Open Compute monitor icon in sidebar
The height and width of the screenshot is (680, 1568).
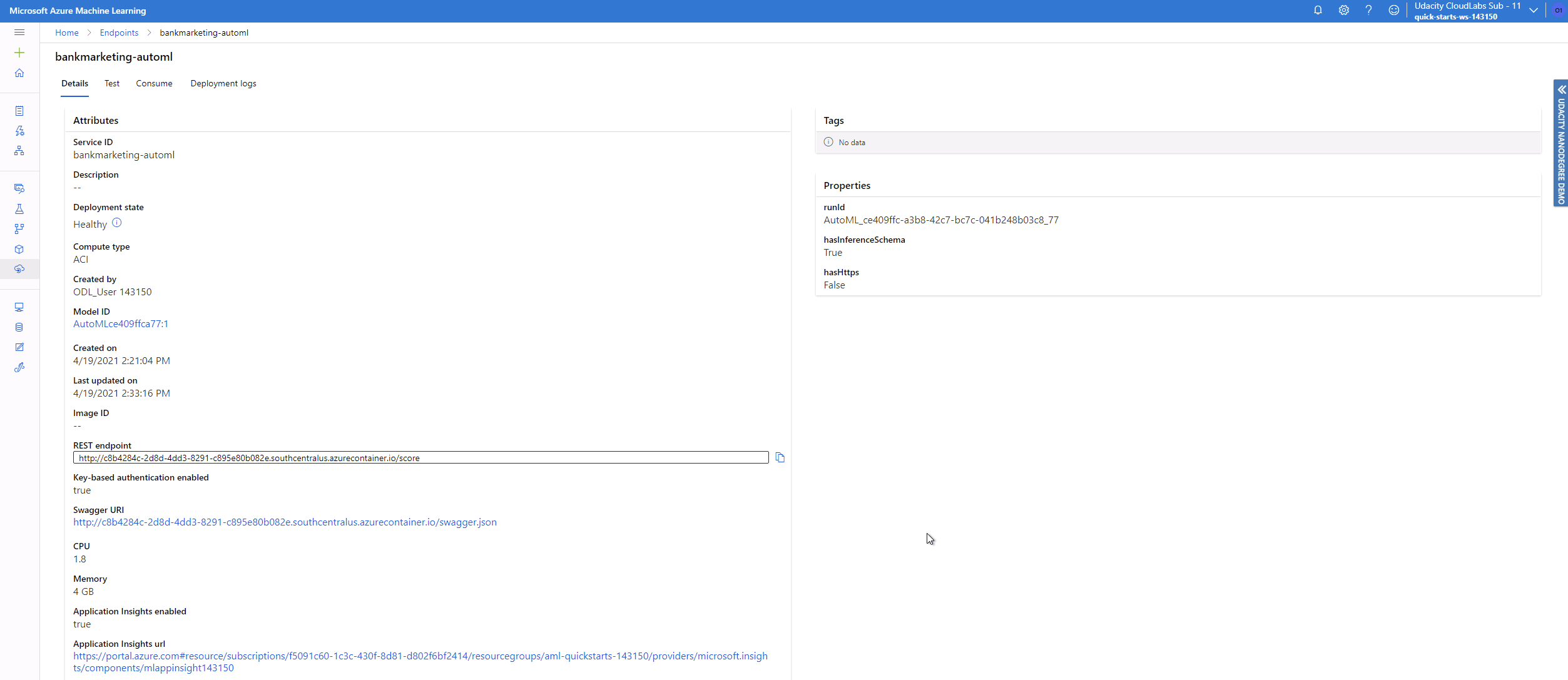click(19, 307)
